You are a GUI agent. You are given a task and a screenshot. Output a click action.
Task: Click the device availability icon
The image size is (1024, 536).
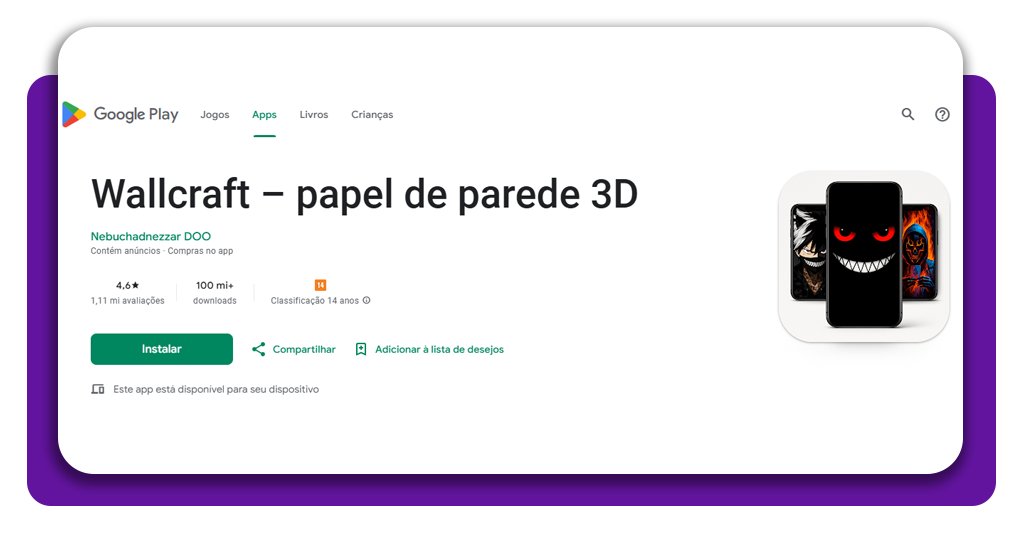(x=98, y=389)
